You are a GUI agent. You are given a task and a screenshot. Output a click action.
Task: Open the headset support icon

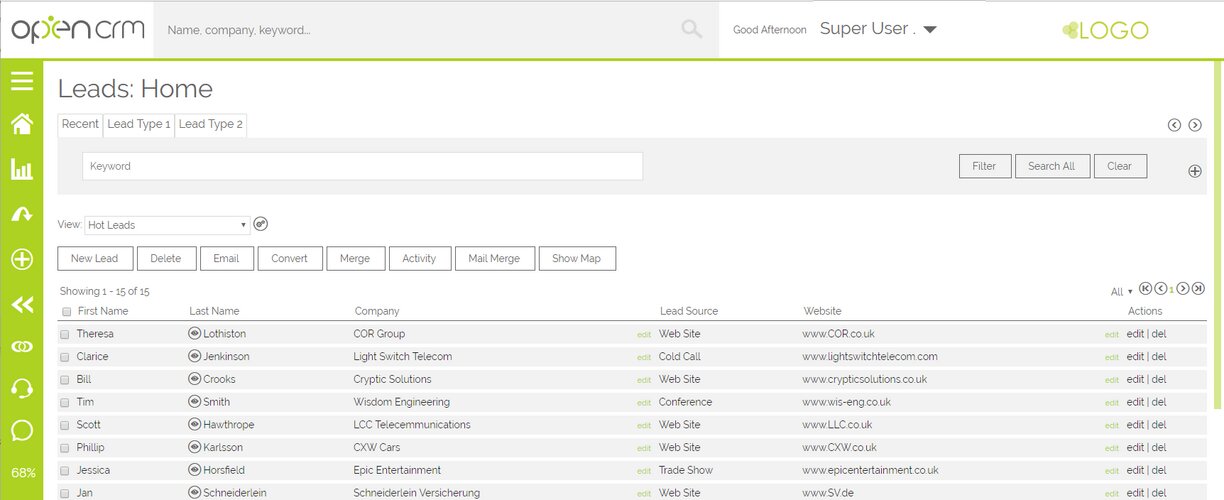[21, 387]
